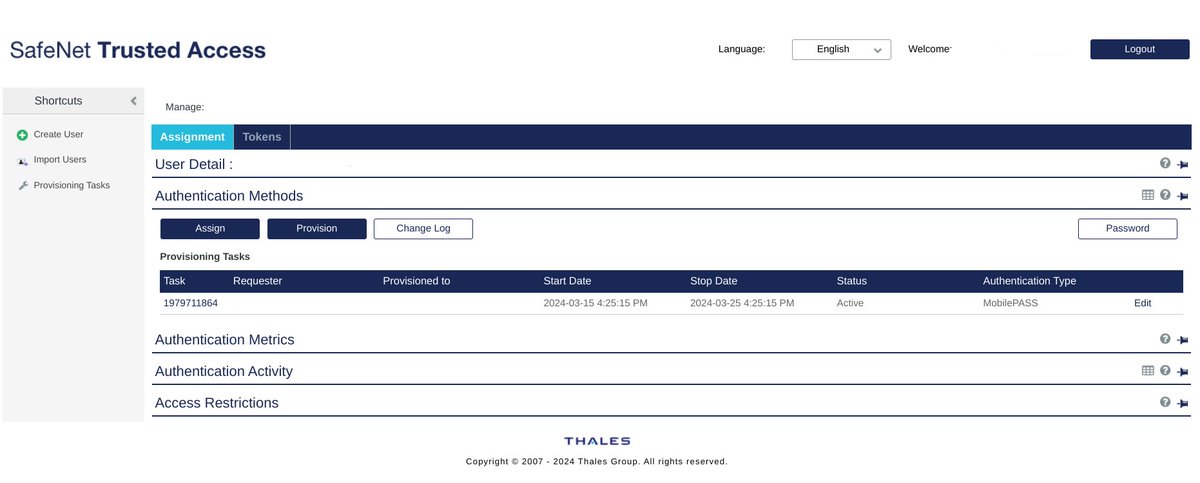Switch to the Assignment tab

192,137
